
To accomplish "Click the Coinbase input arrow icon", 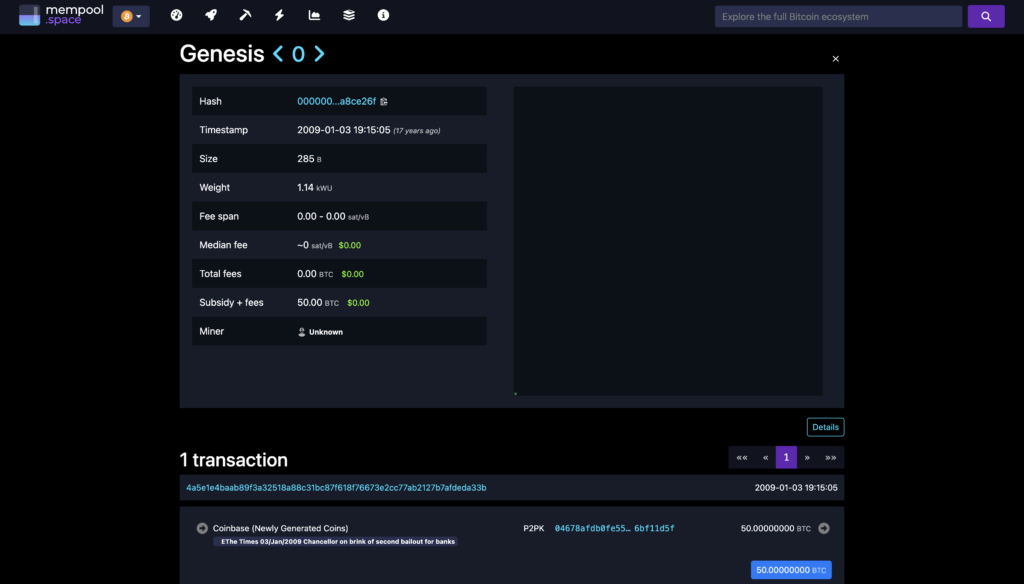I will point(202,528).
